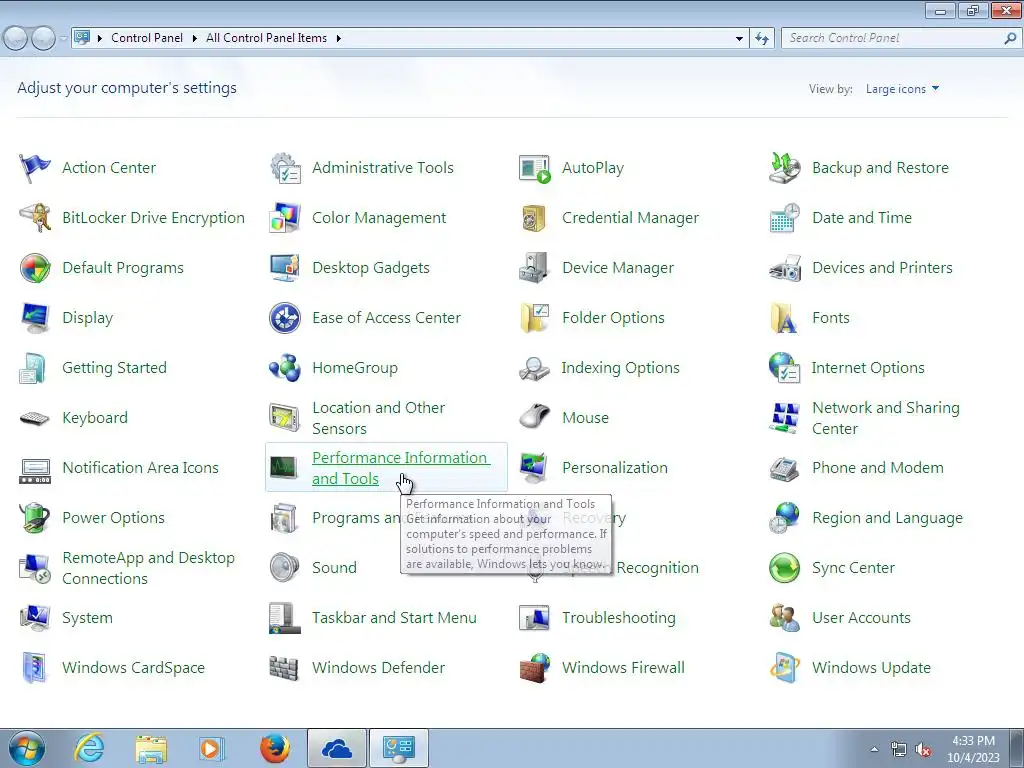Image resolution: width=1024 pixels, height=768 pixels.
Task: Select the All Control Panel Items breadcrumb
Action: coord(266,38)
